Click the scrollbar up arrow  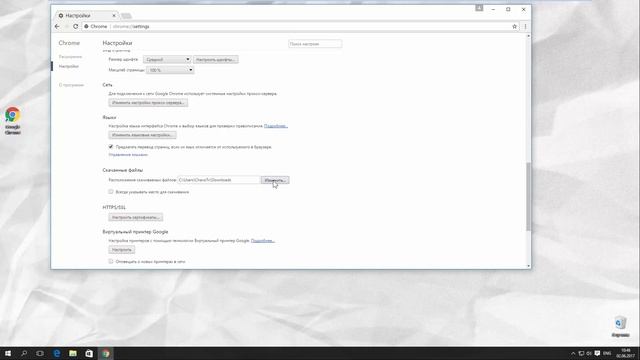(x=529, y=36)
